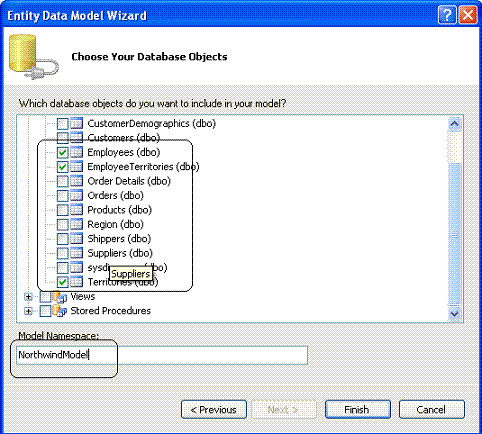Screen dimensions: 482x434
Task: Uncheck the EmployeeTerritories (dbo) checkbox
Action: point(62,167)
